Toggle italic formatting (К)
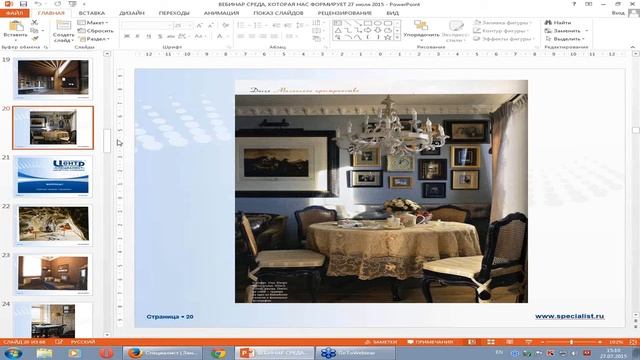This screenshot has width=640, height=360. [138, 36]
